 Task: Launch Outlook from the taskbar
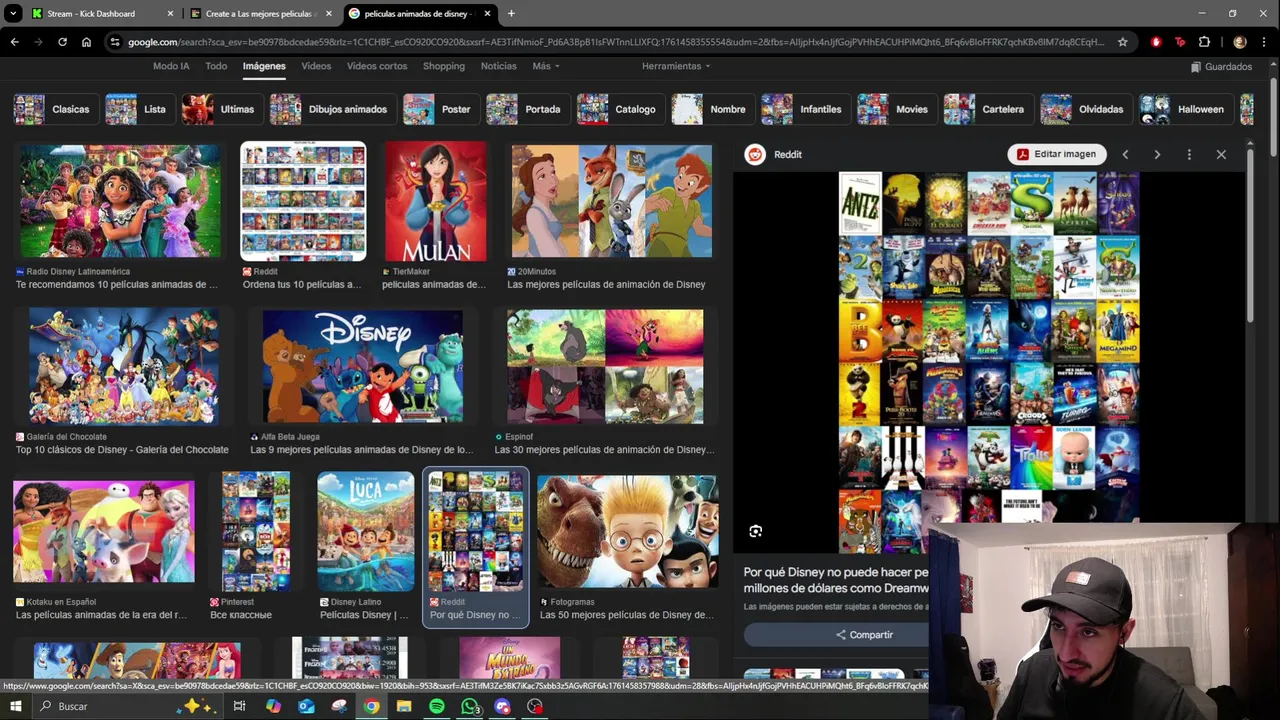(x=306, y=706)
